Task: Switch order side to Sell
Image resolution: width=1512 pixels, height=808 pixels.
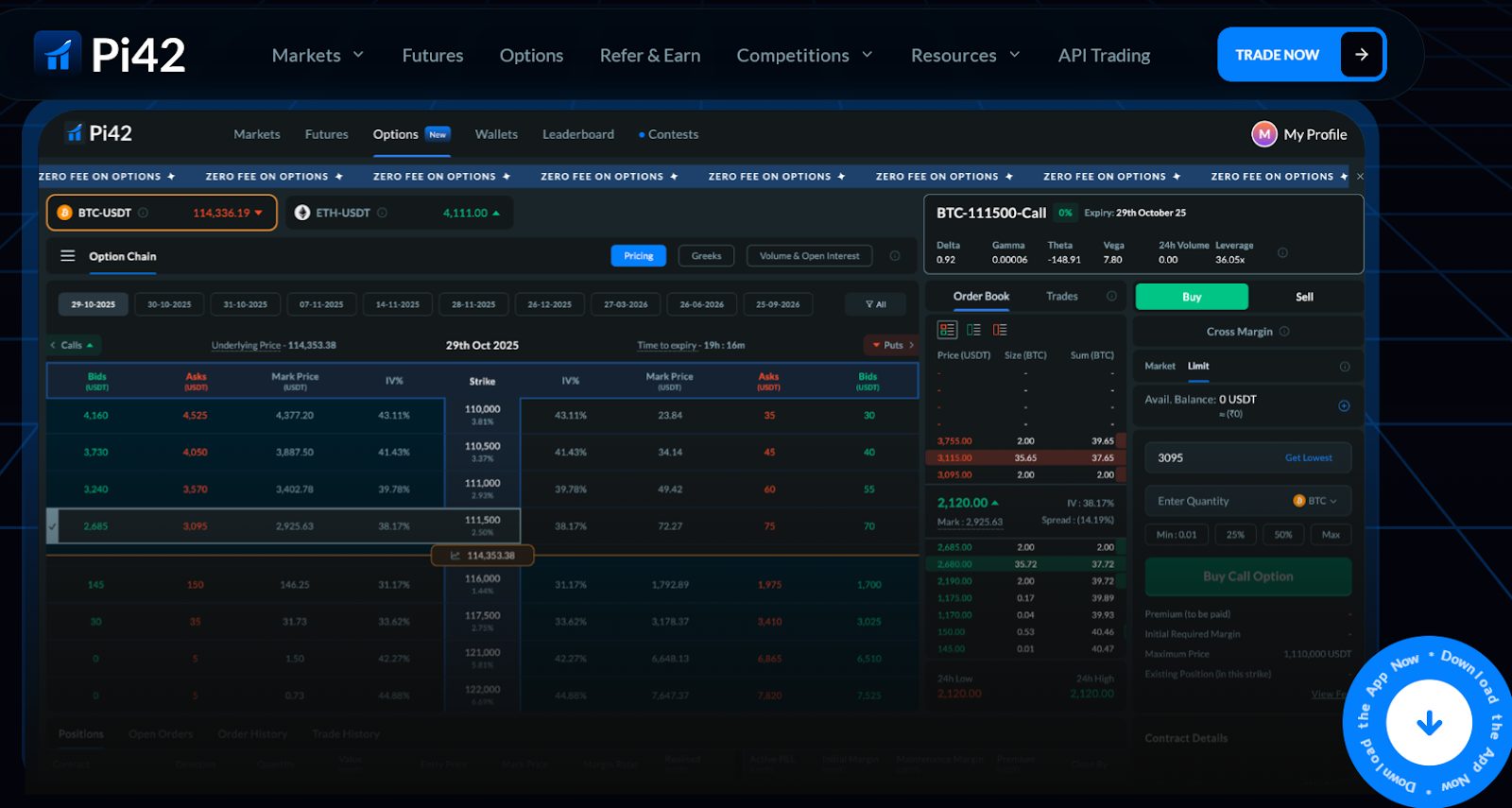Action: coord(1304,297)
